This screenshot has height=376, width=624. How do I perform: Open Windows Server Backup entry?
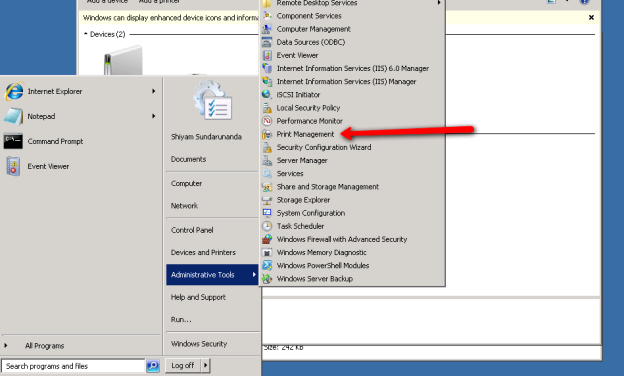pos(314,279)
